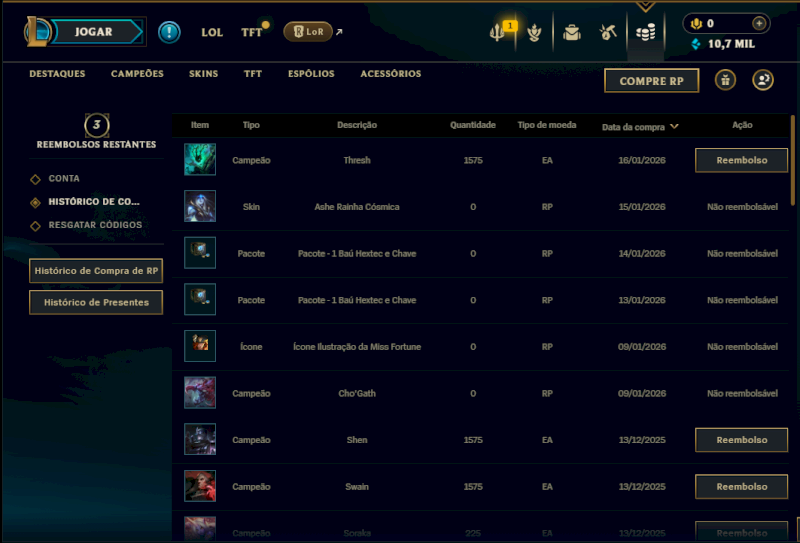Image resolution: width=800 pixels, height=543 pixels.
Task: Click the blue alert exclamation icon
Action: click(x=169, y=32)
